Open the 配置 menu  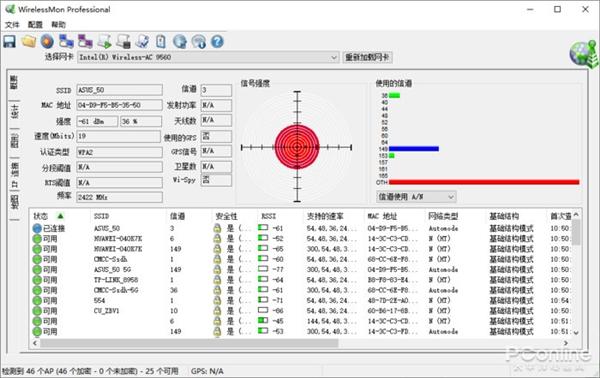(35, 24)
